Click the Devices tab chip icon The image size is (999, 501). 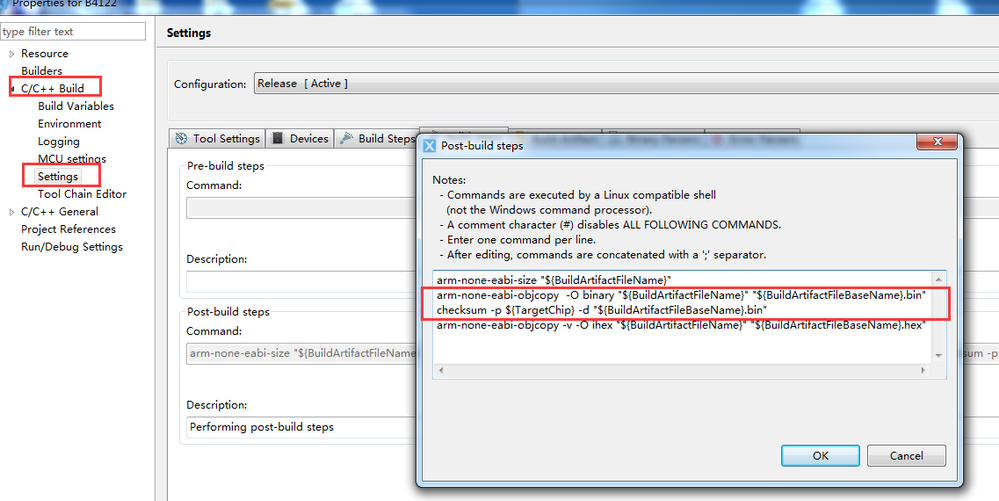click(278, 138)
